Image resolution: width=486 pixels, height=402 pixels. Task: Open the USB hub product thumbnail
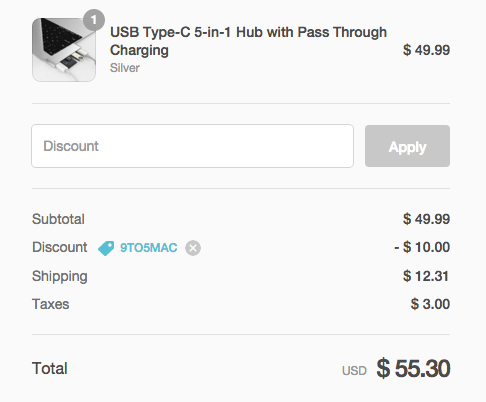pyautogui.click(x=64, y=50)
